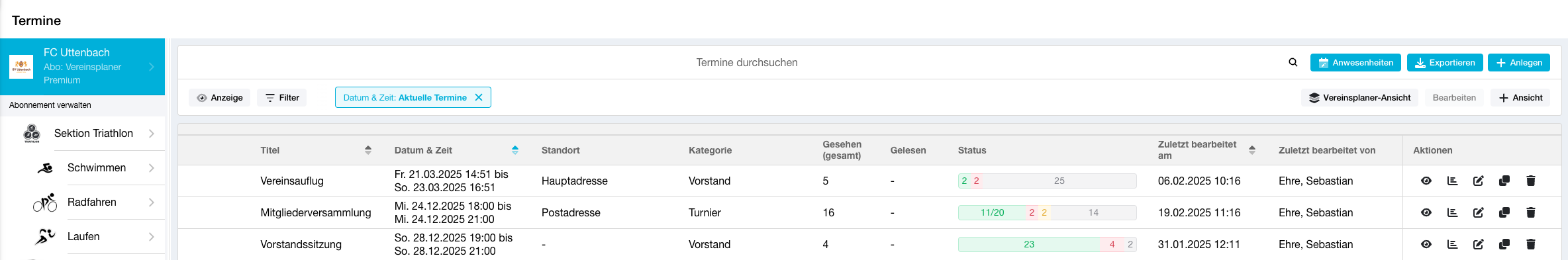Select Radfahren in the sidebar
Image resolution: width=1568 pixels, height=260 pixels.
click(x=92, y=202)
